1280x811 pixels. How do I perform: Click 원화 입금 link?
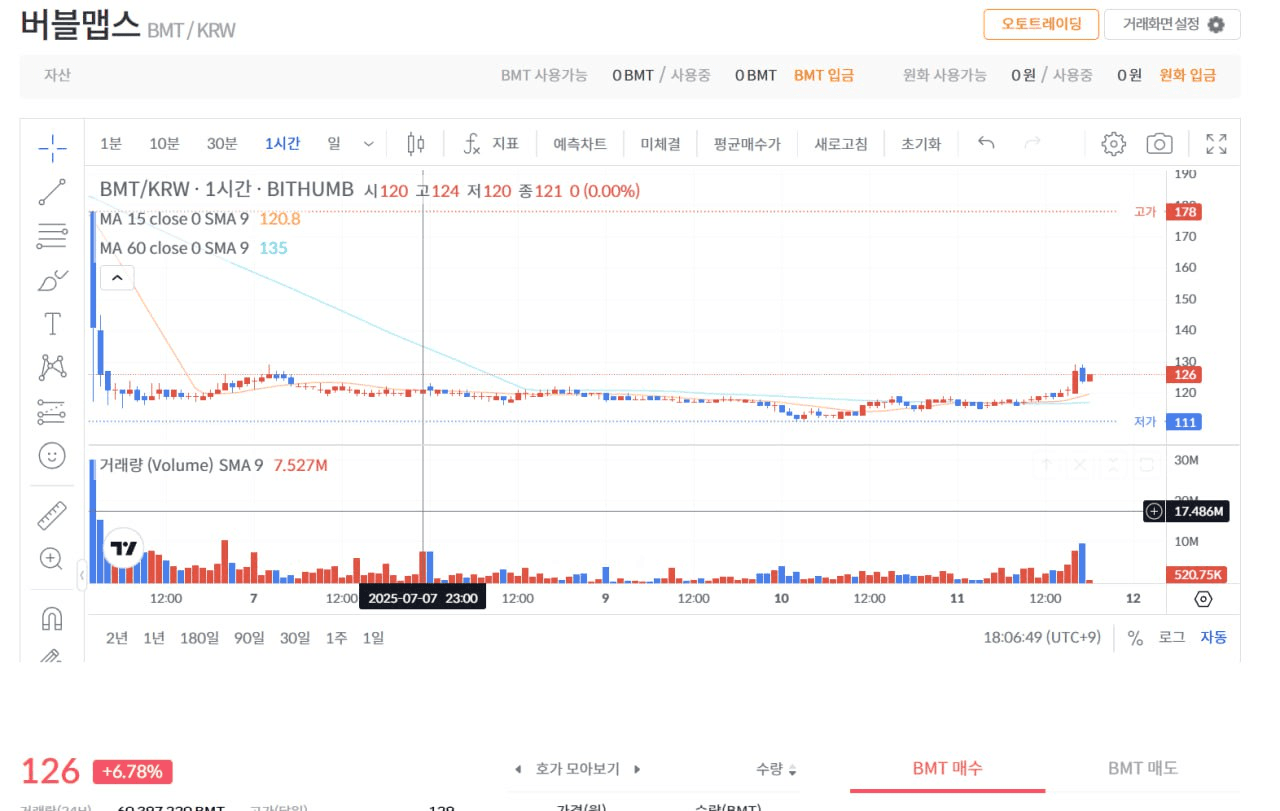tap(1188, 75)
